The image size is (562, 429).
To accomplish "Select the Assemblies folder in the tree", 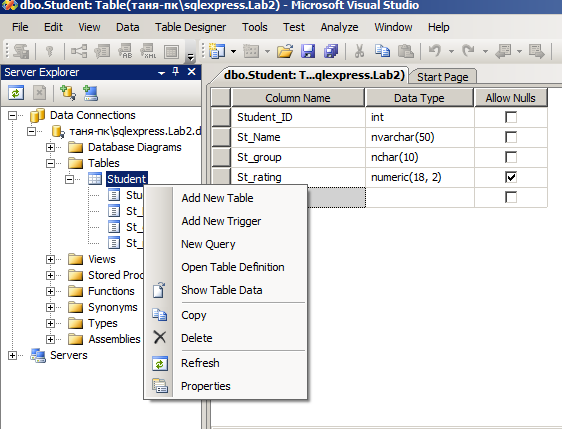I will (x=114, y=339).
